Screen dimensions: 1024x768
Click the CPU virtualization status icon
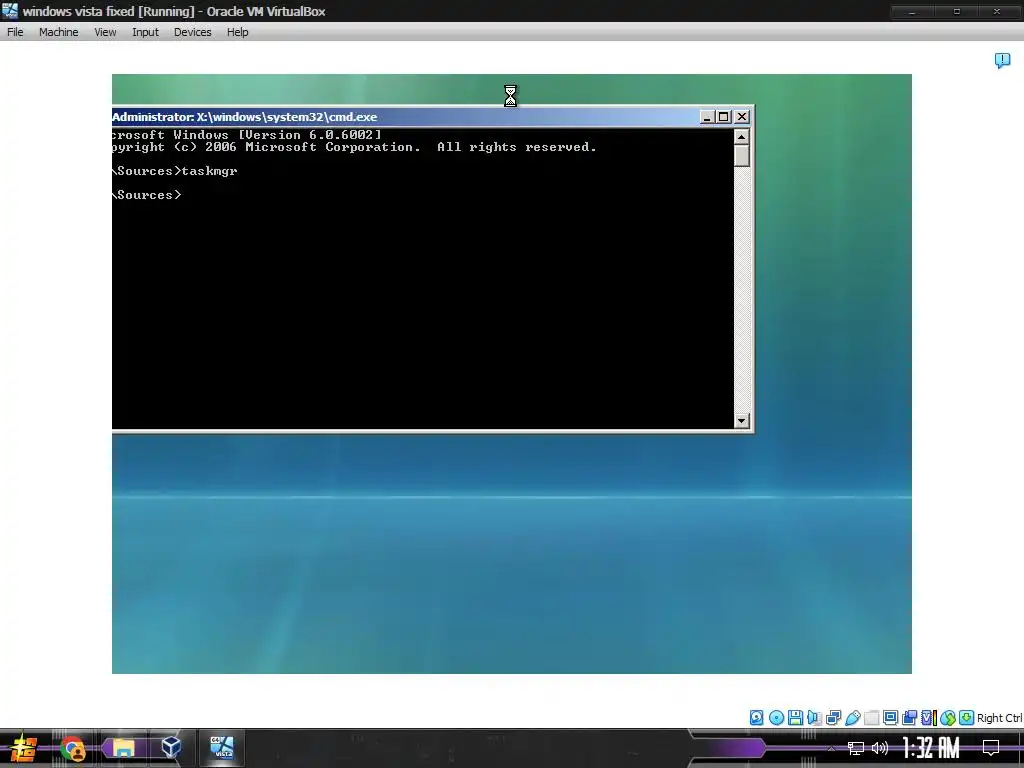tap(928, 718)
